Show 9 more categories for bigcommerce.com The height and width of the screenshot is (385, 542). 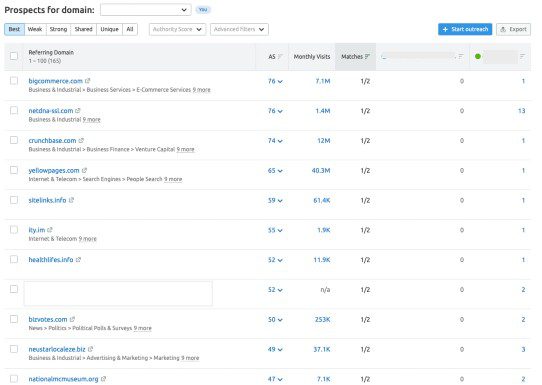(x=202, y=90)
